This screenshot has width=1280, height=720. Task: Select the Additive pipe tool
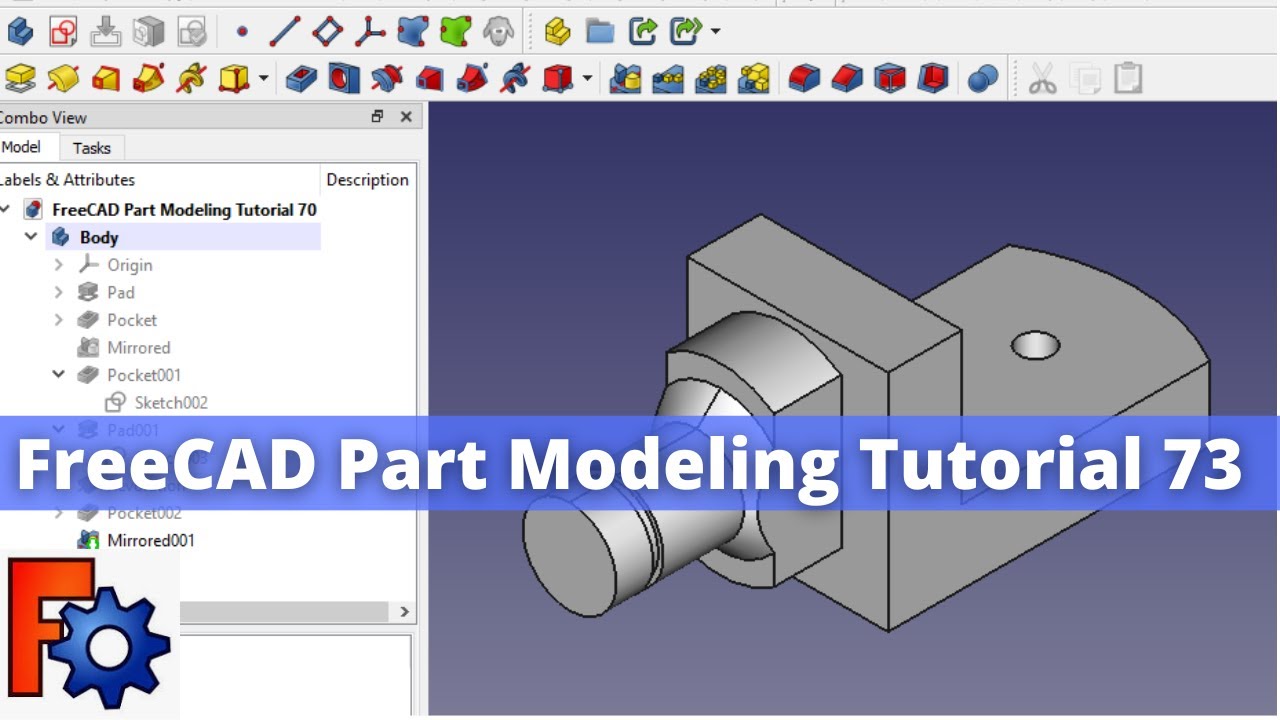[x=149, y=78]
